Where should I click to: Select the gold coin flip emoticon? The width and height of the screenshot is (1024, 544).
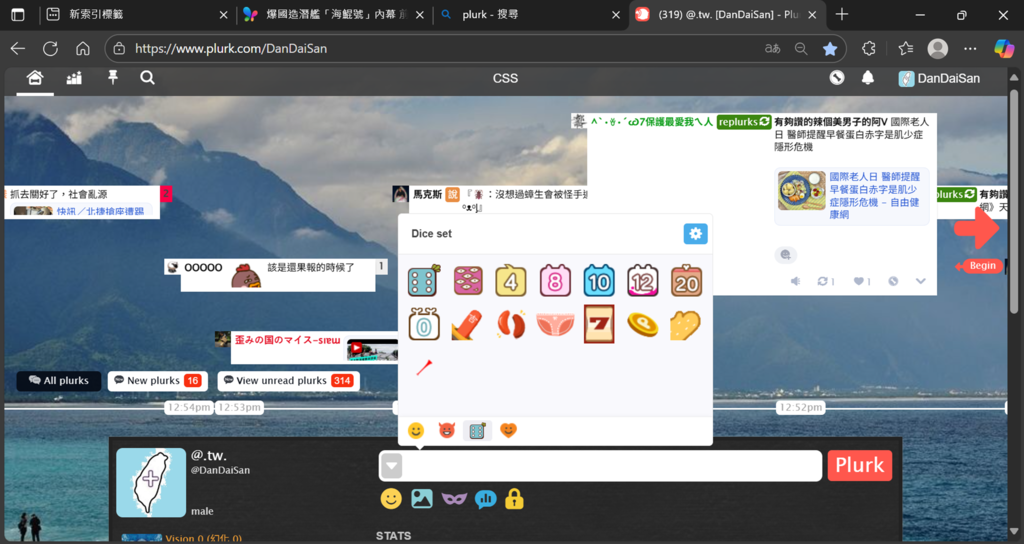click(x=642, y=324)
